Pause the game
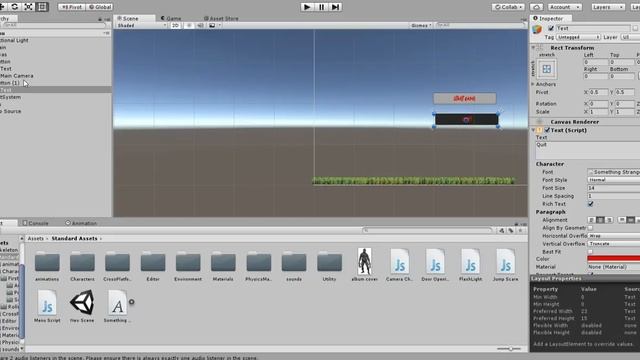 click(321, 7)
